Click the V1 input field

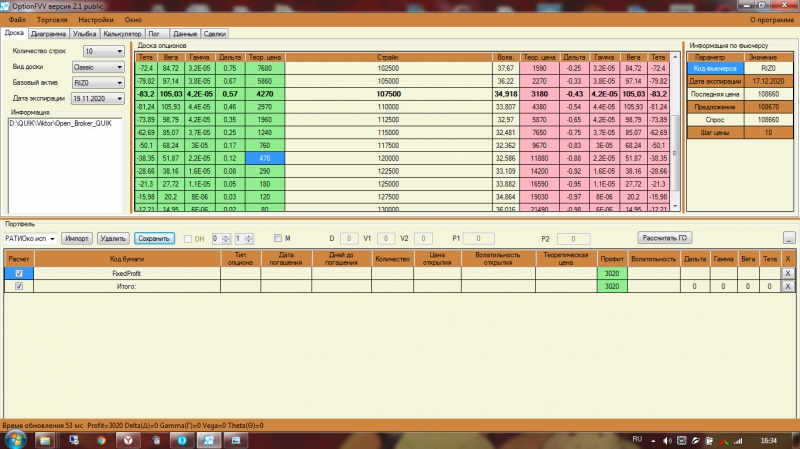386,238
